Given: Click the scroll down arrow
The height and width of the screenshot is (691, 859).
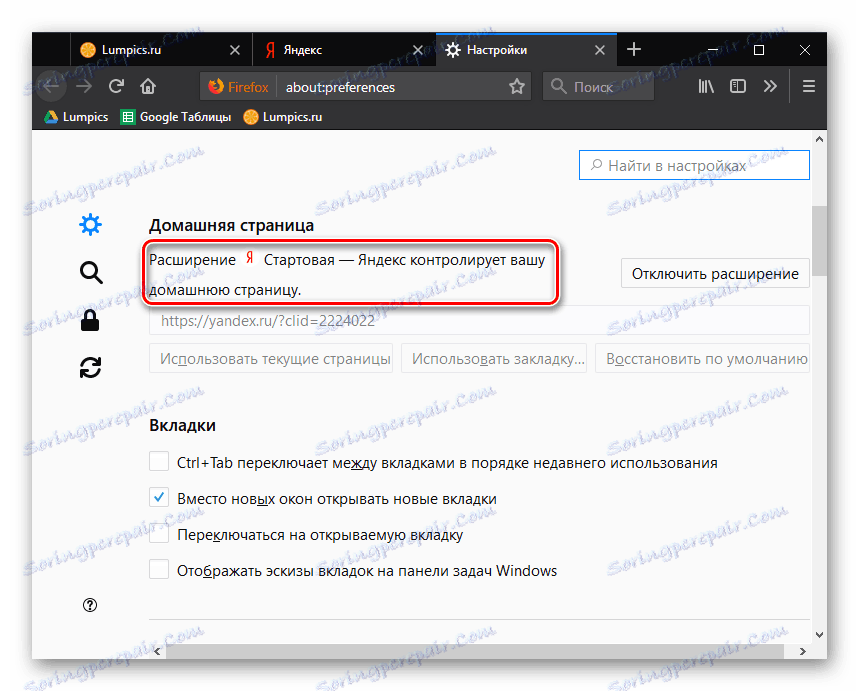Looking at the screenshot, I should click(820, 635).
